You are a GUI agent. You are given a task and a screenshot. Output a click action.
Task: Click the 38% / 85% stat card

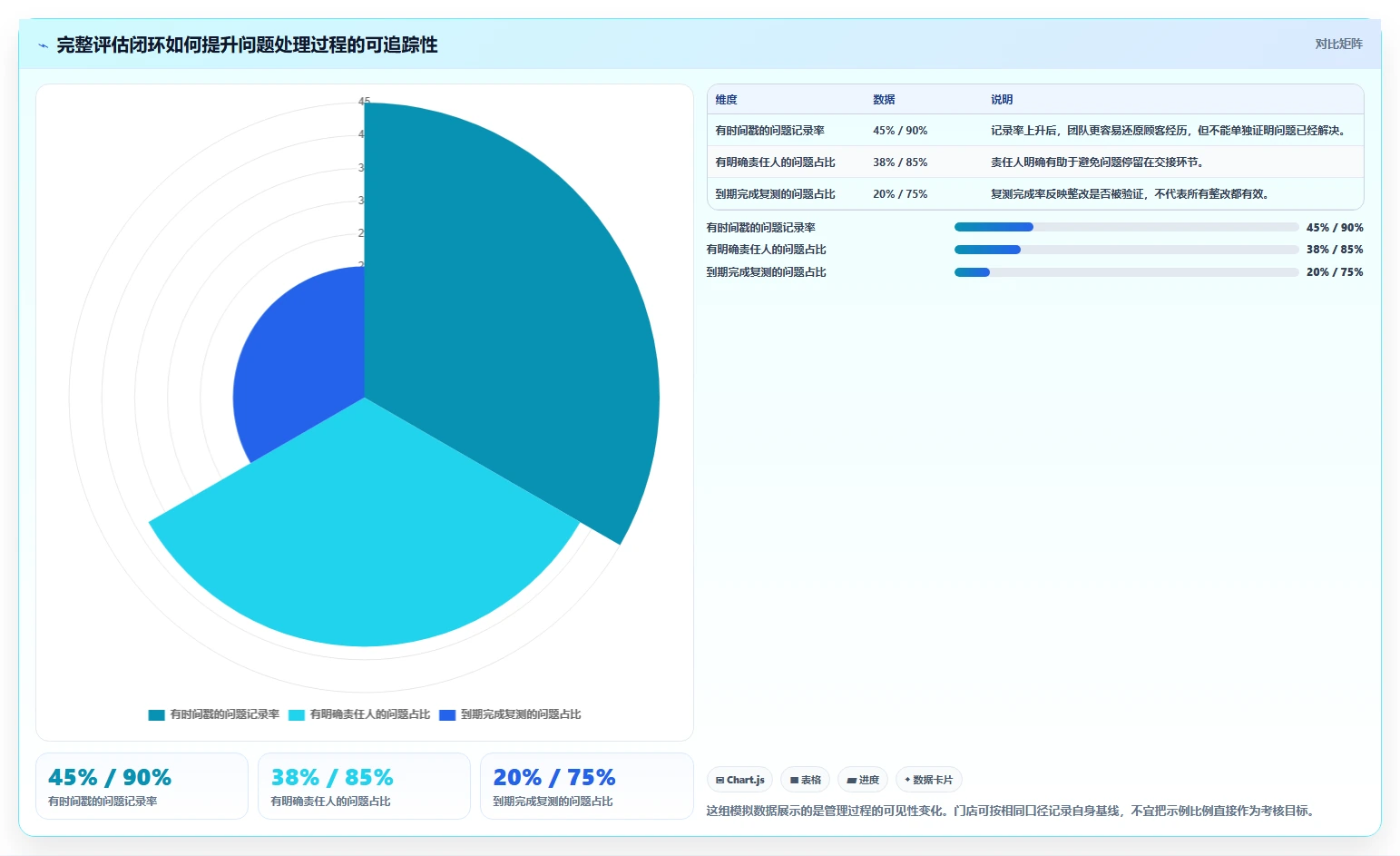point(364,786)
